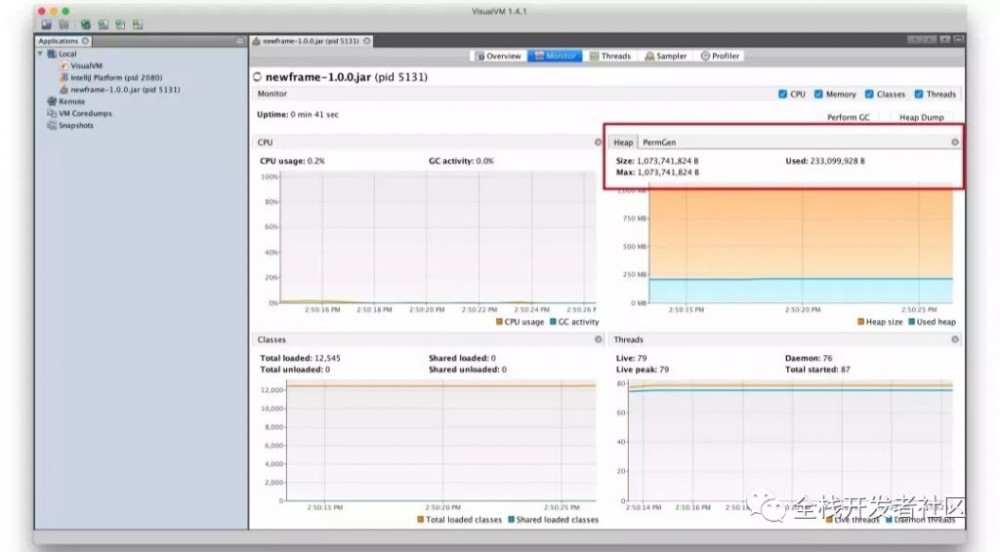Click the 'Max: 1,073,741,824 B' value
The height and width of the screenshot is (552, 1000).
657,173
